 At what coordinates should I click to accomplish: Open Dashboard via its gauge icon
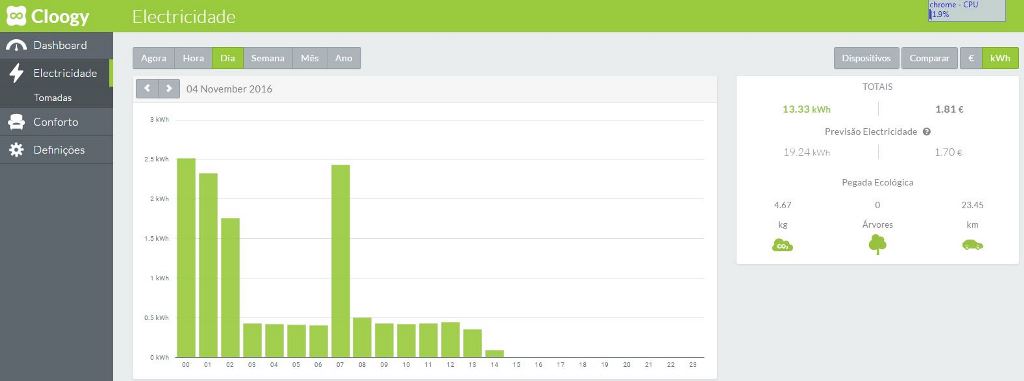click(16, 46)
